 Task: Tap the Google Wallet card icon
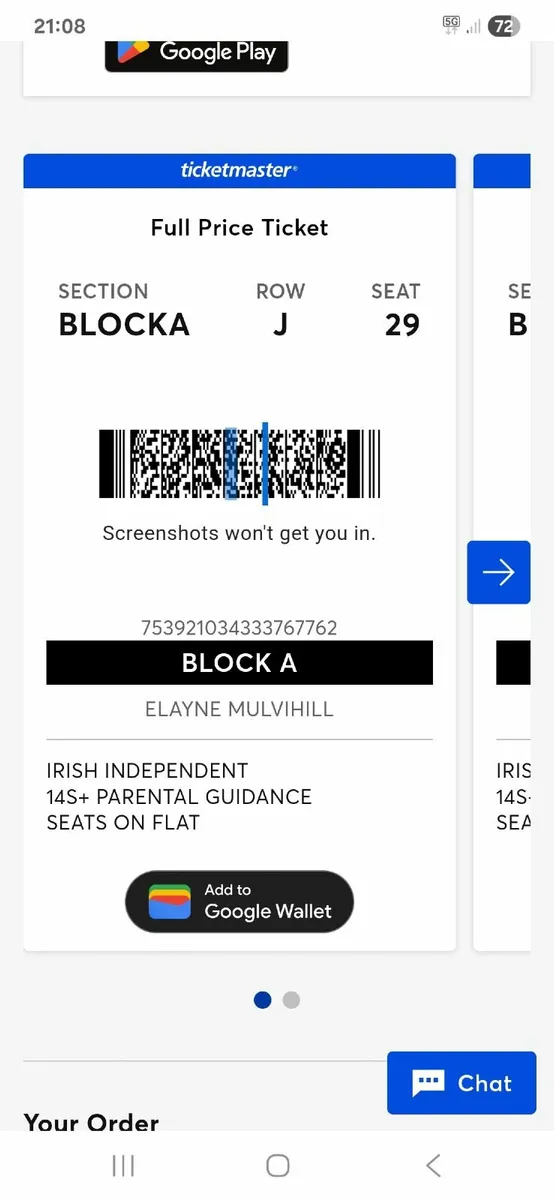tap(169, 901)
